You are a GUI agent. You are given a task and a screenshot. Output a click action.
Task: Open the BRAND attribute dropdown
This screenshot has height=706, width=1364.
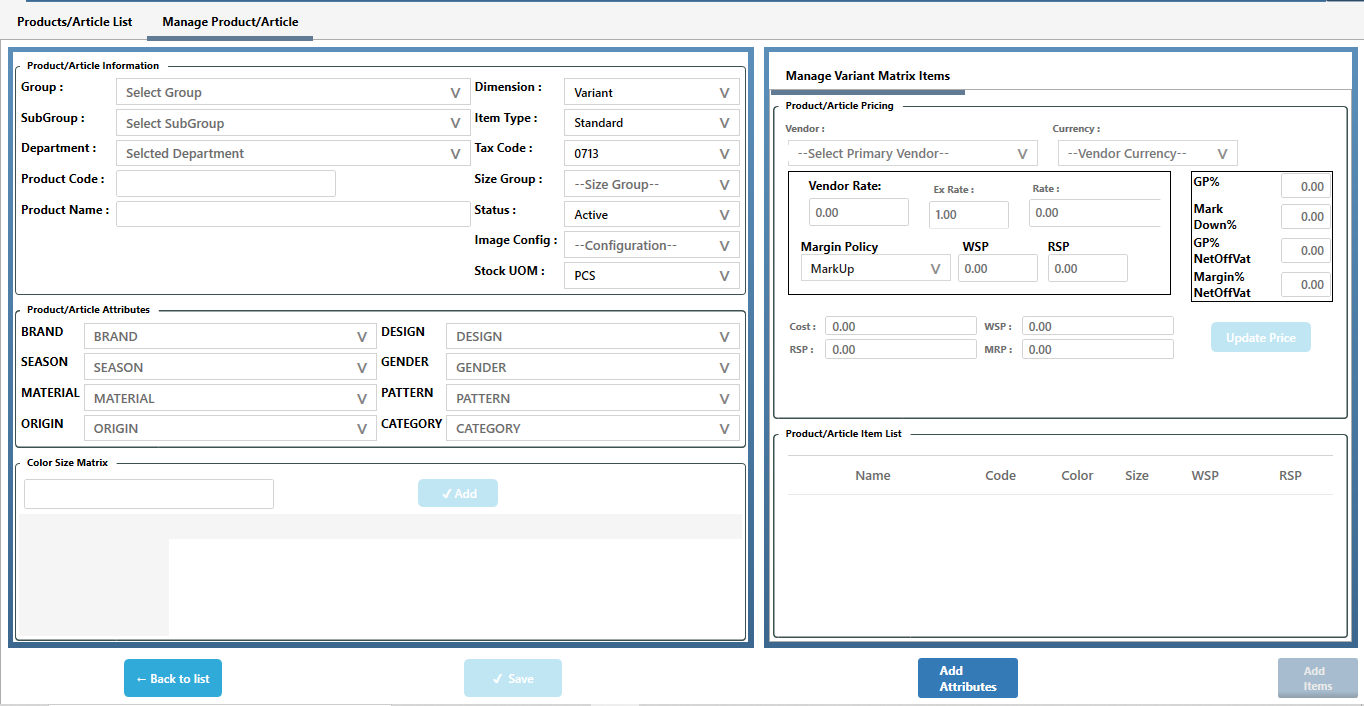point(229,337)
